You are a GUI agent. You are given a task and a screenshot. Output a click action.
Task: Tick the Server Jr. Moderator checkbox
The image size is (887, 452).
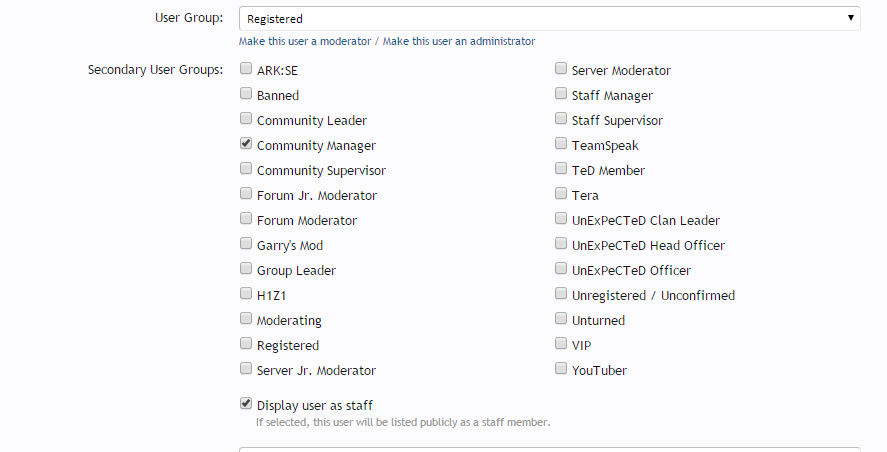[246, 369]
